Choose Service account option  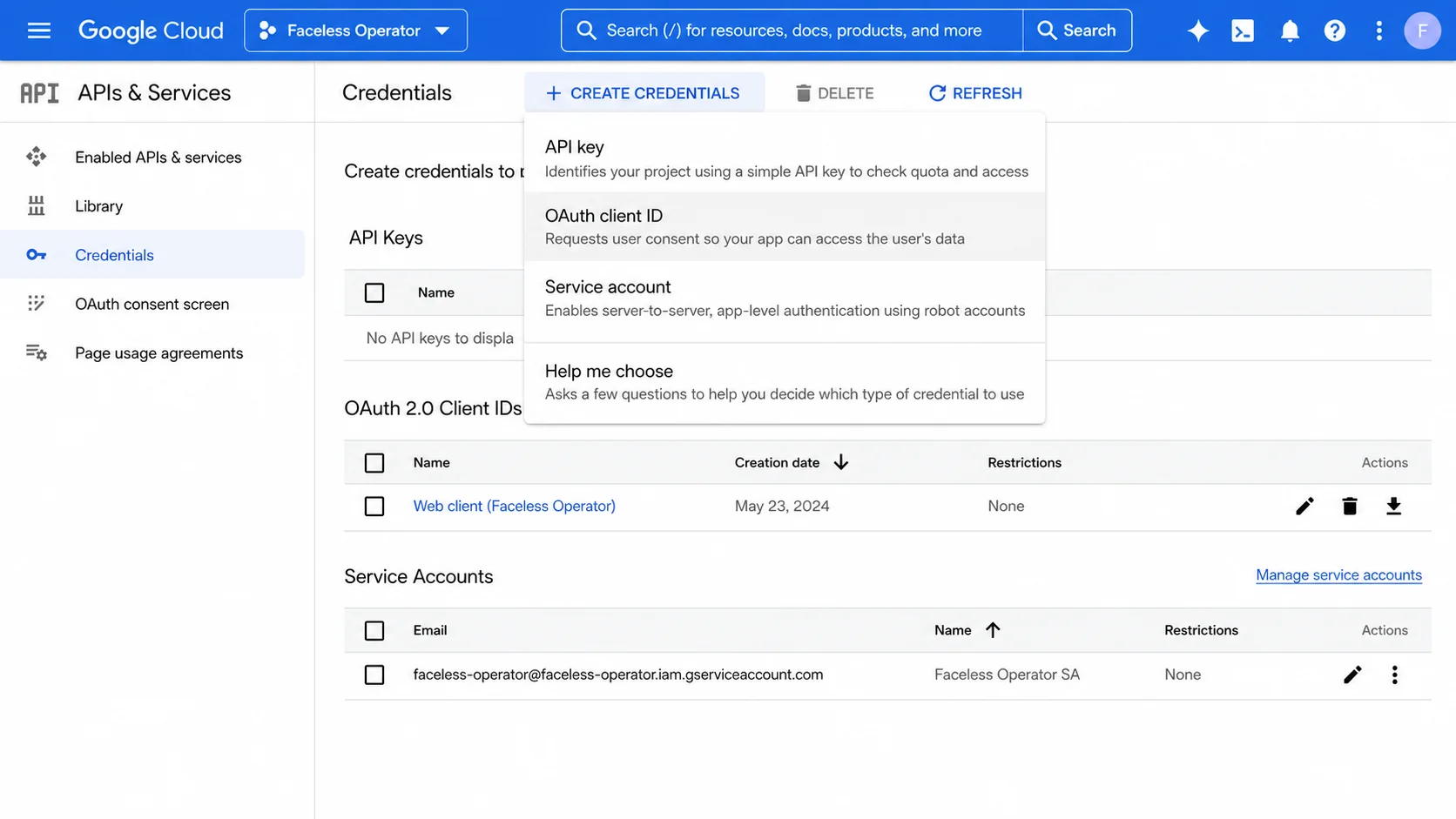tap(785, 298)
